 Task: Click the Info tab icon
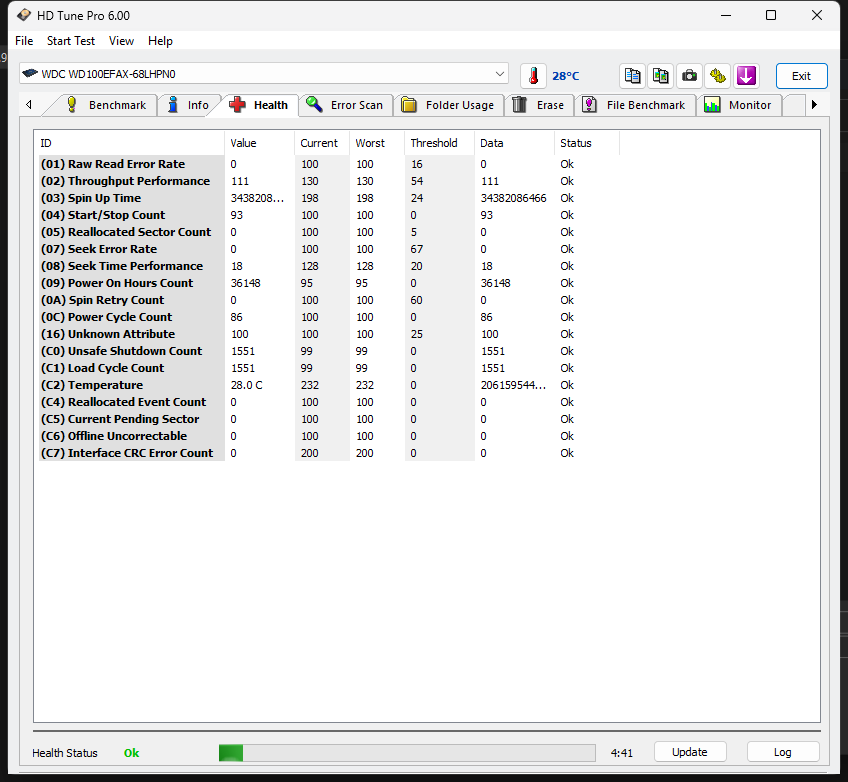coord(173,104)
